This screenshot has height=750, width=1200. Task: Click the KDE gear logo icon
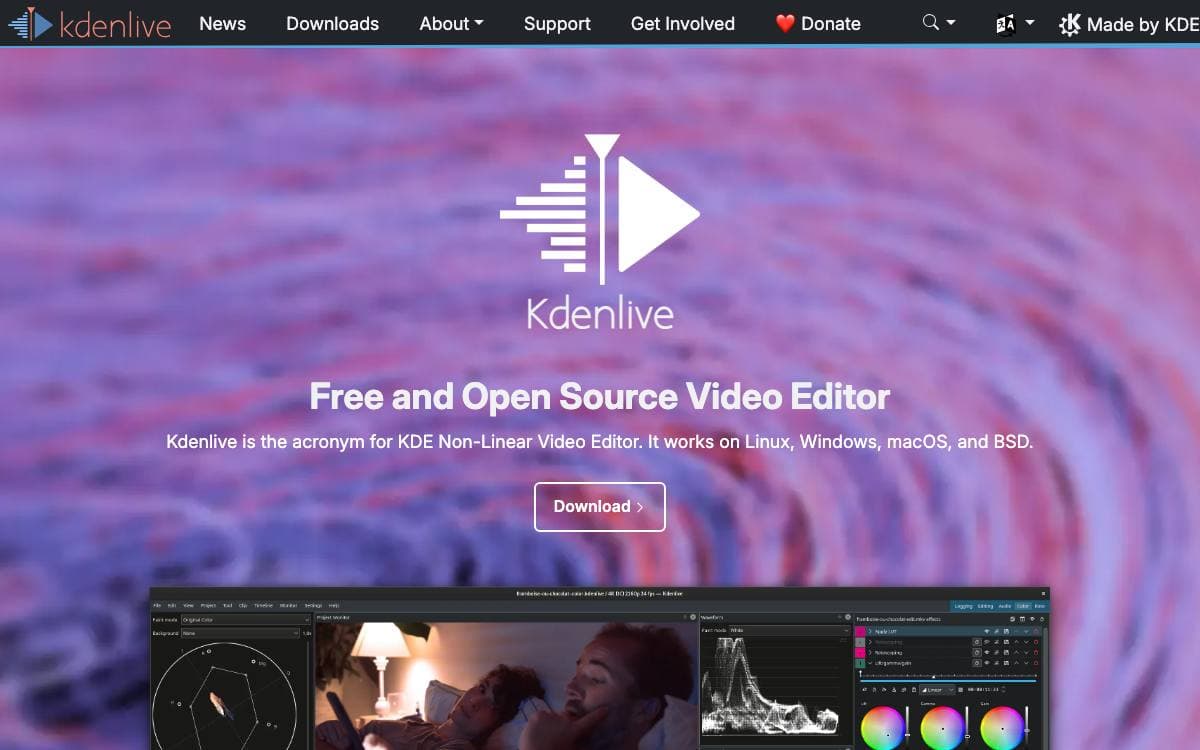(1069, 24)
